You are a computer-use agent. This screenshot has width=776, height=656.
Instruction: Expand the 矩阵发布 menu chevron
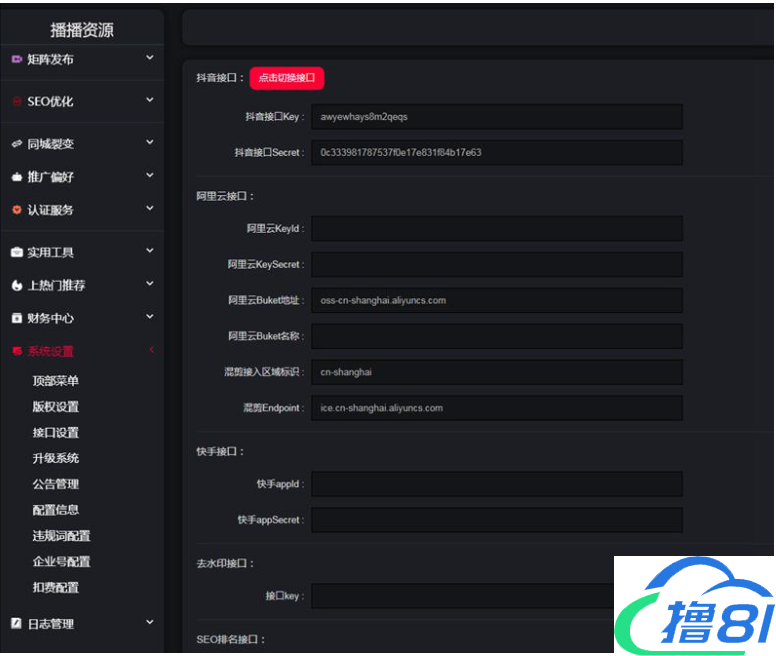click(x=150, y=59)
